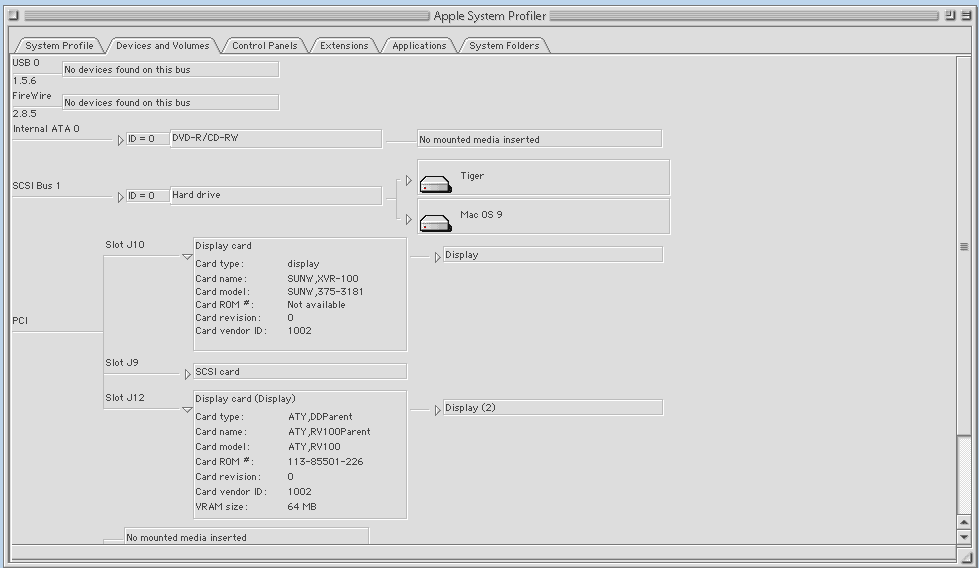Select the Devices and Volumes tab
Screen dimensions: 979x568
[162, 46]
